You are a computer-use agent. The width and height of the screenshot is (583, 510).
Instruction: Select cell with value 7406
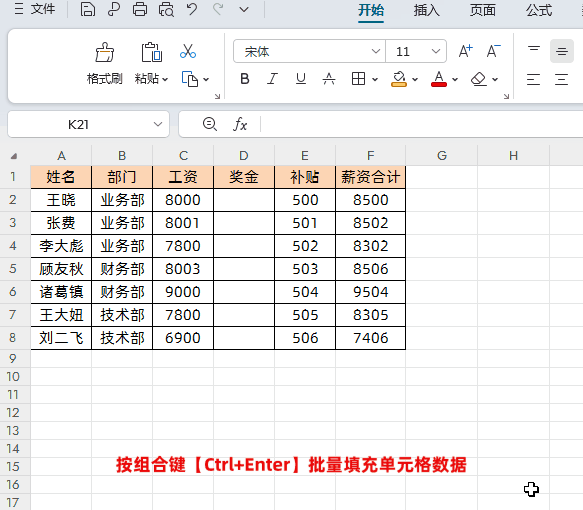[x=371, y=338]
